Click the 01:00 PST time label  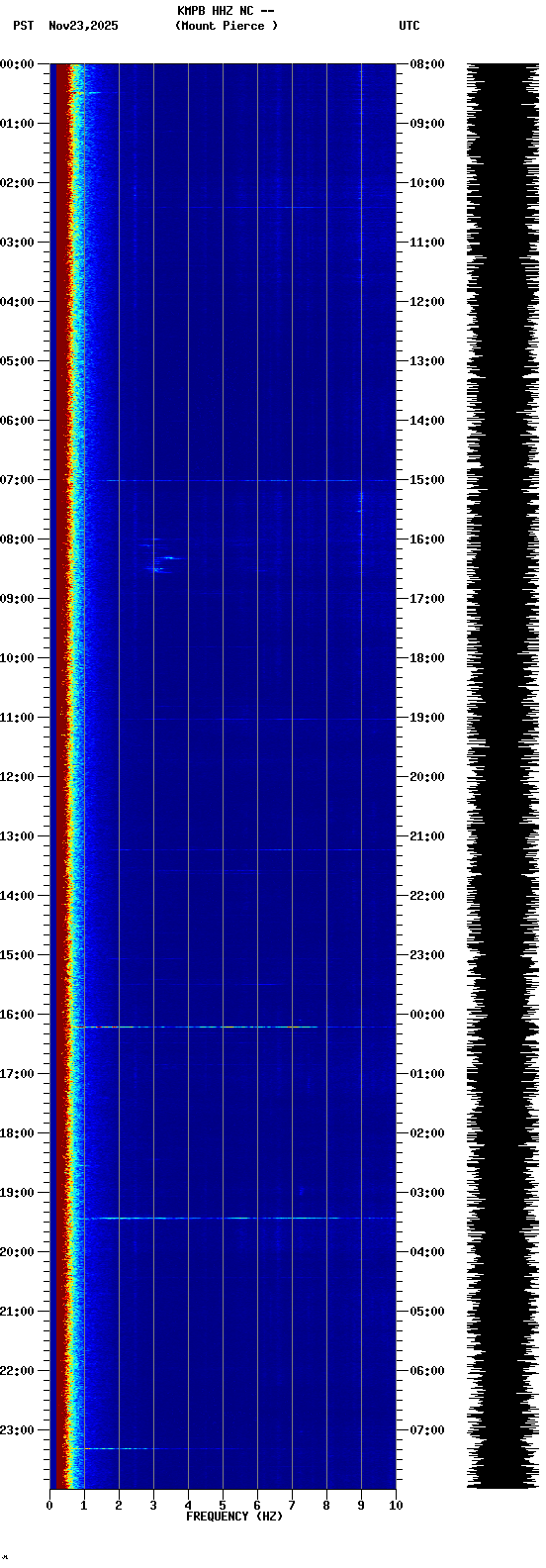(x=17, y=124)
